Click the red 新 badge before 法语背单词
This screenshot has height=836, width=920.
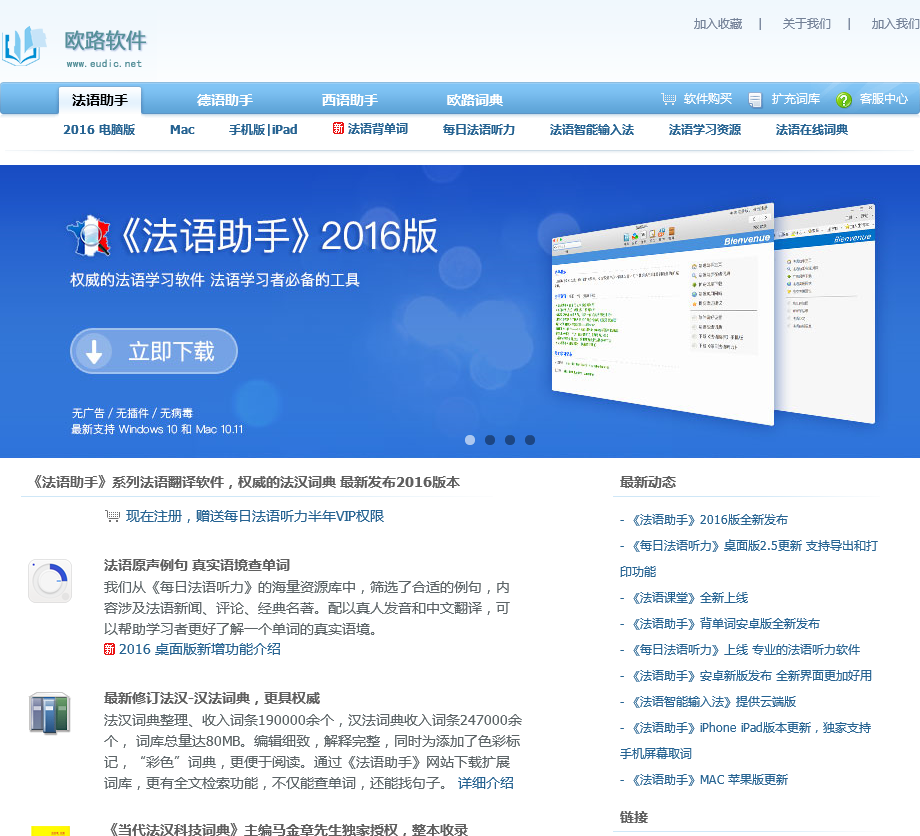click(338, 128)
